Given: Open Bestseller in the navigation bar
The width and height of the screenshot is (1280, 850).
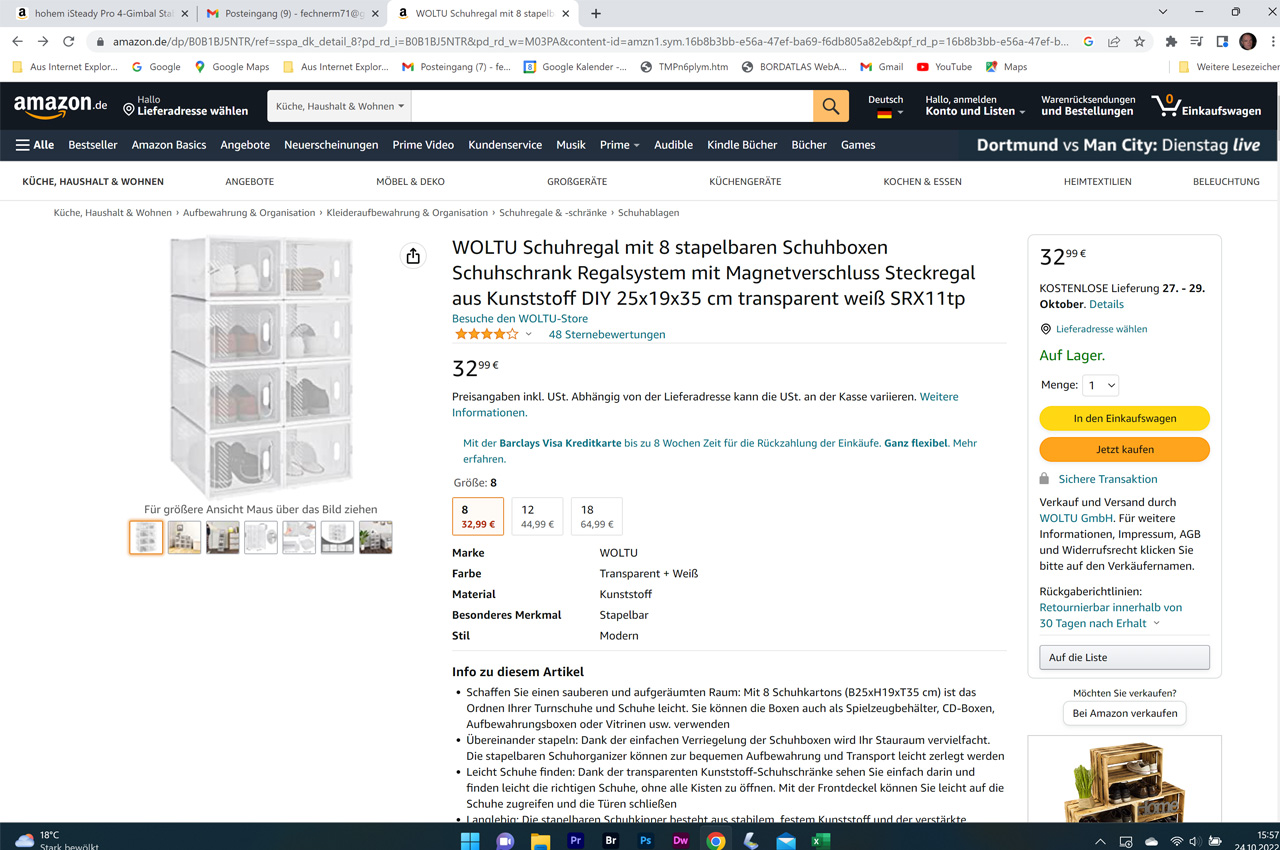Looking at the screenshot, I should tap(93, 145).
